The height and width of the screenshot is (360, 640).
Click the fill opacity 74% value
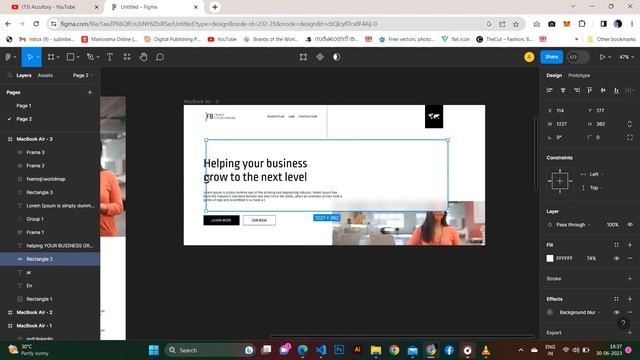[x=591, y=258]
